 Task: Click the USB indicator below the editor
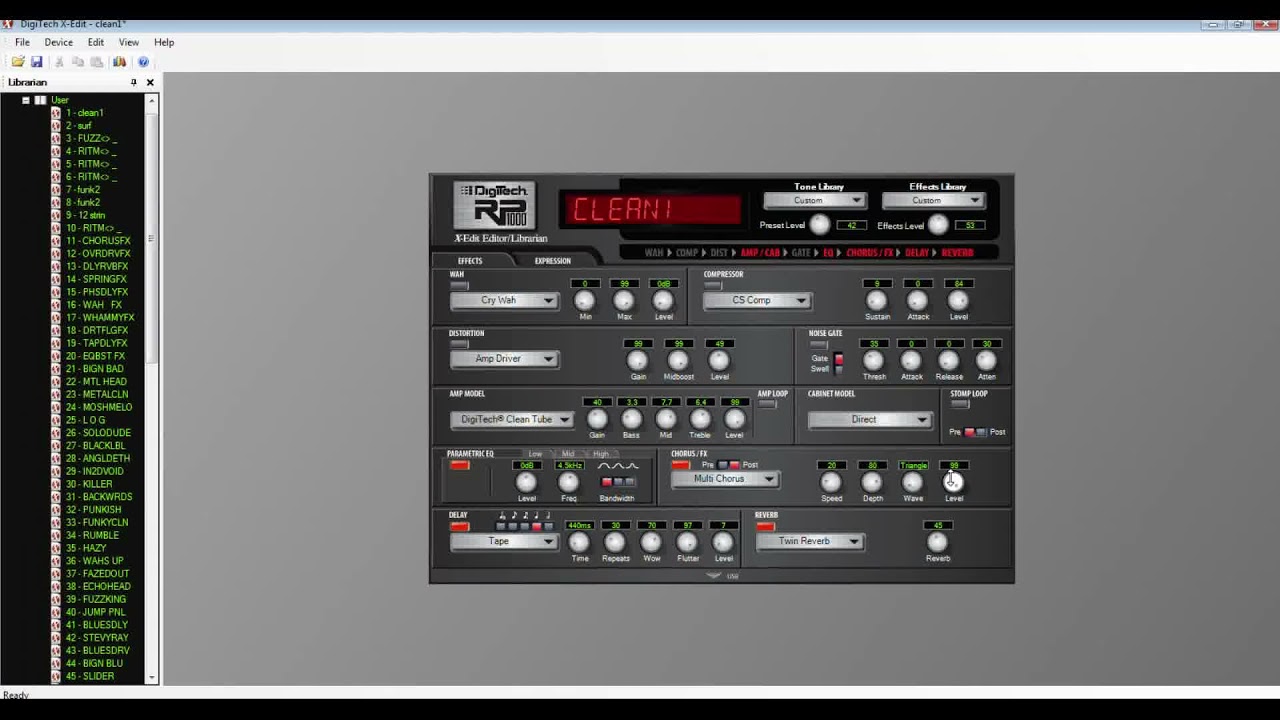pos(724,576)
